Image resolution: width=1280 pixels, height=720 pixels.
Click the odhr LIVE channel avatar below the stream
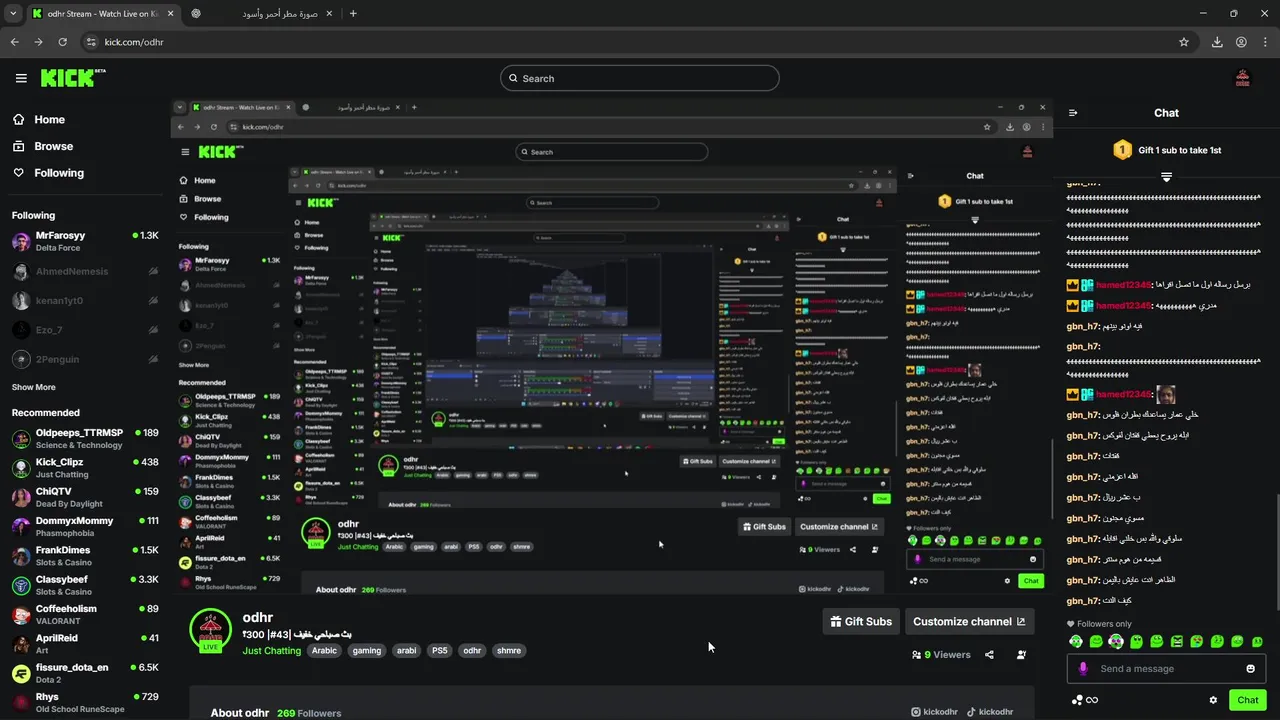pos(211,631)
